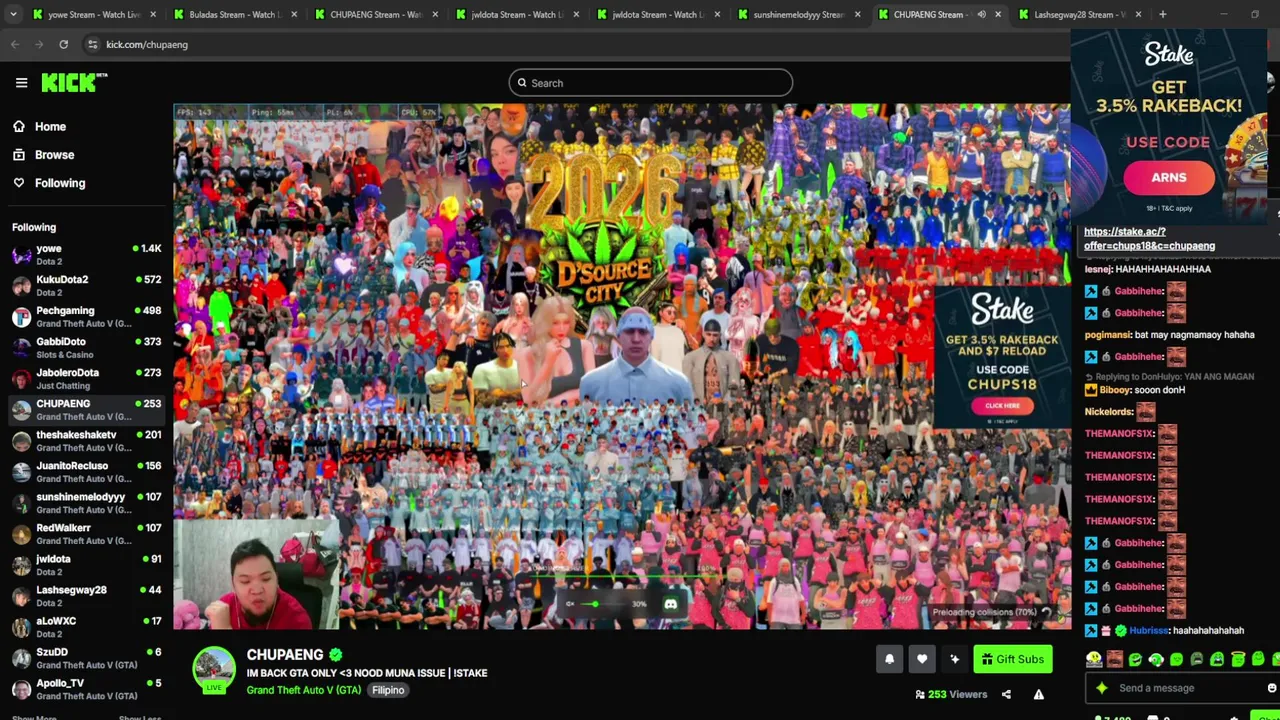Click username pogimansi in chat
Viewport: 1280px width, 720px height.
click(x=1108, y=335)
